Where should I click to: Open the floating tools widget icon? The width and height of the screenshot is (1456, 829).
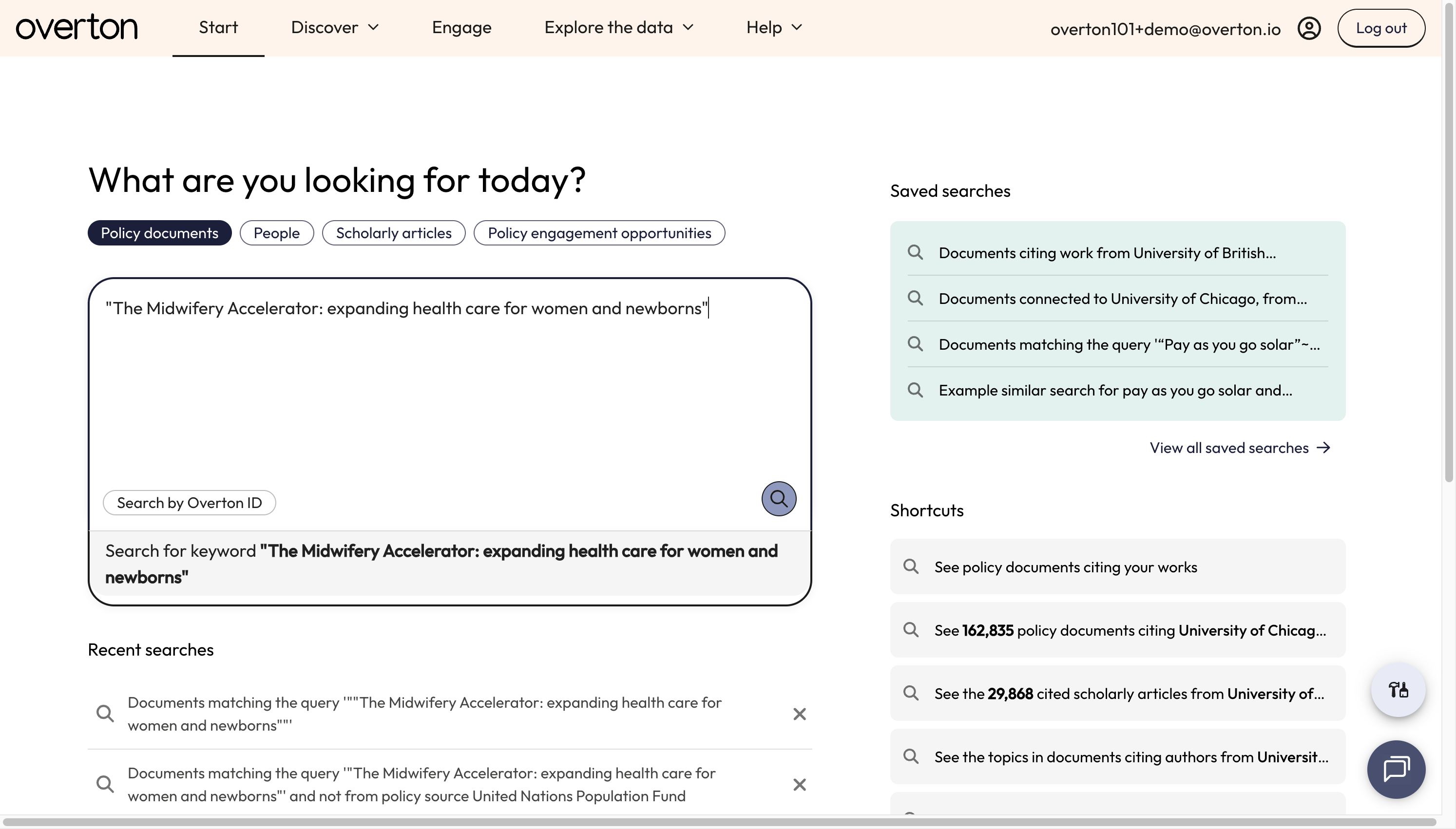(1398, 690)
